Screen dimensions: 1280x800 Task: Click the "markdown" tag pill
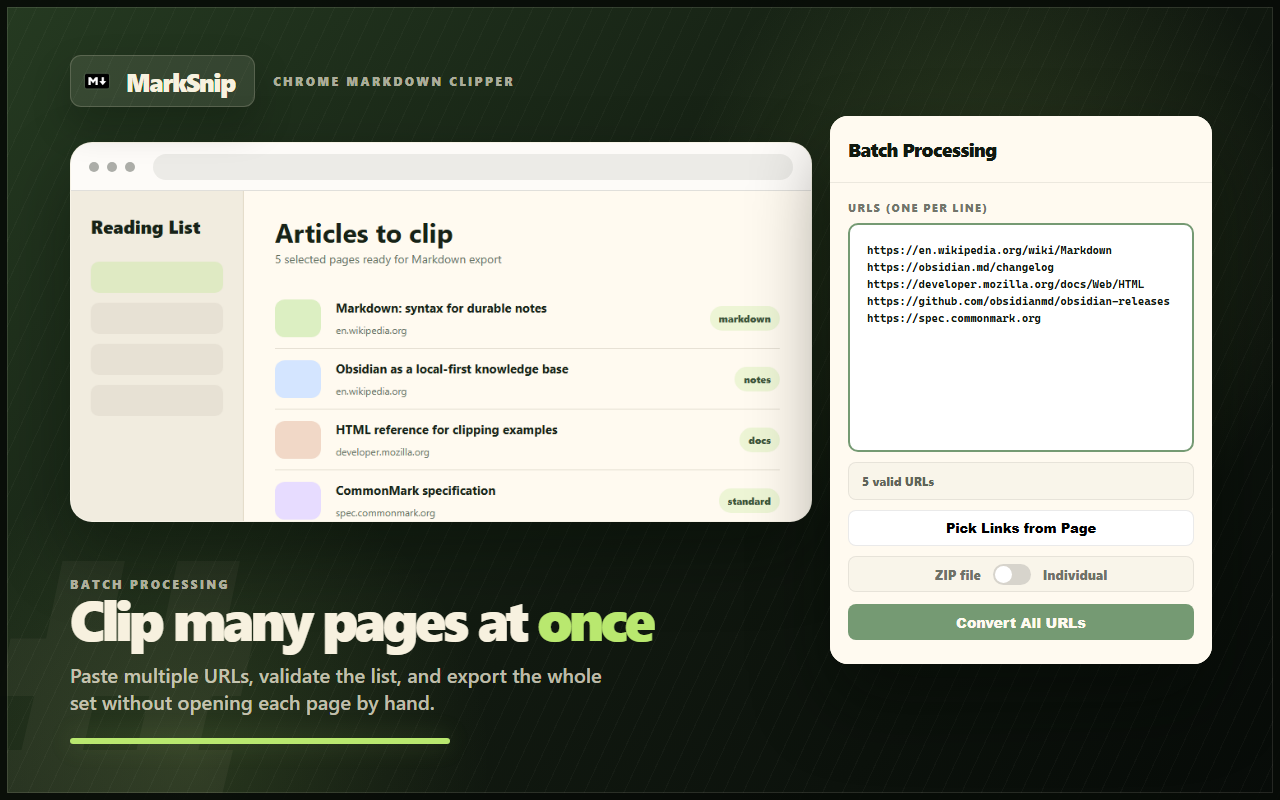(x=745, y=319)
